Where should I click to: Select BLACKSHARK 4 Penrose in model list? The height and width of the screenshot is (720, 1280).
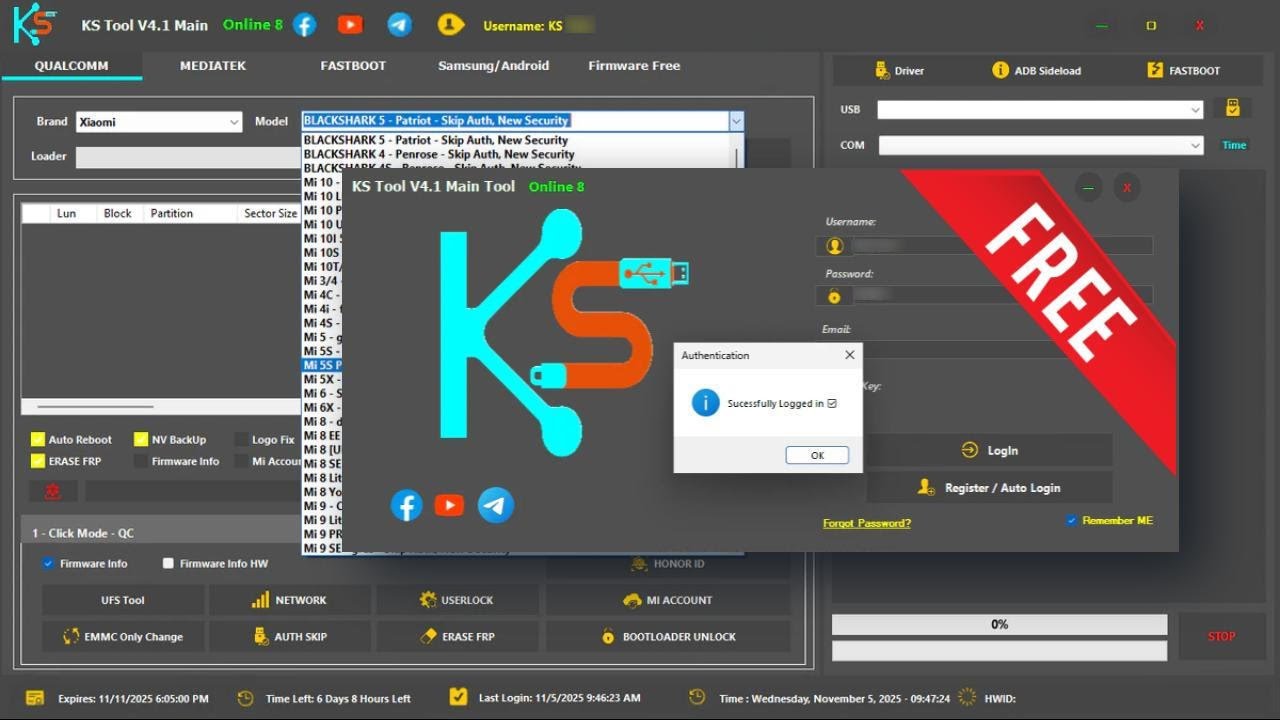tap(439, 154)
